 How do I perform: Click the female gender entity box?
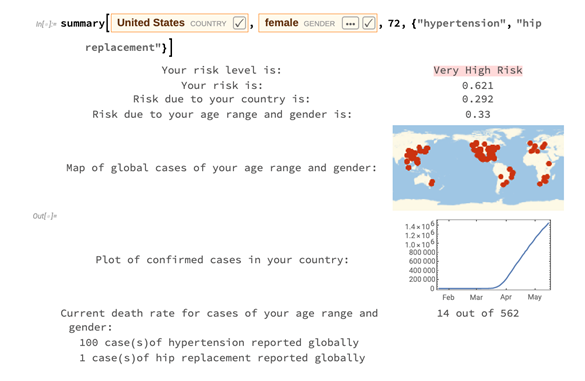point(318,23)
